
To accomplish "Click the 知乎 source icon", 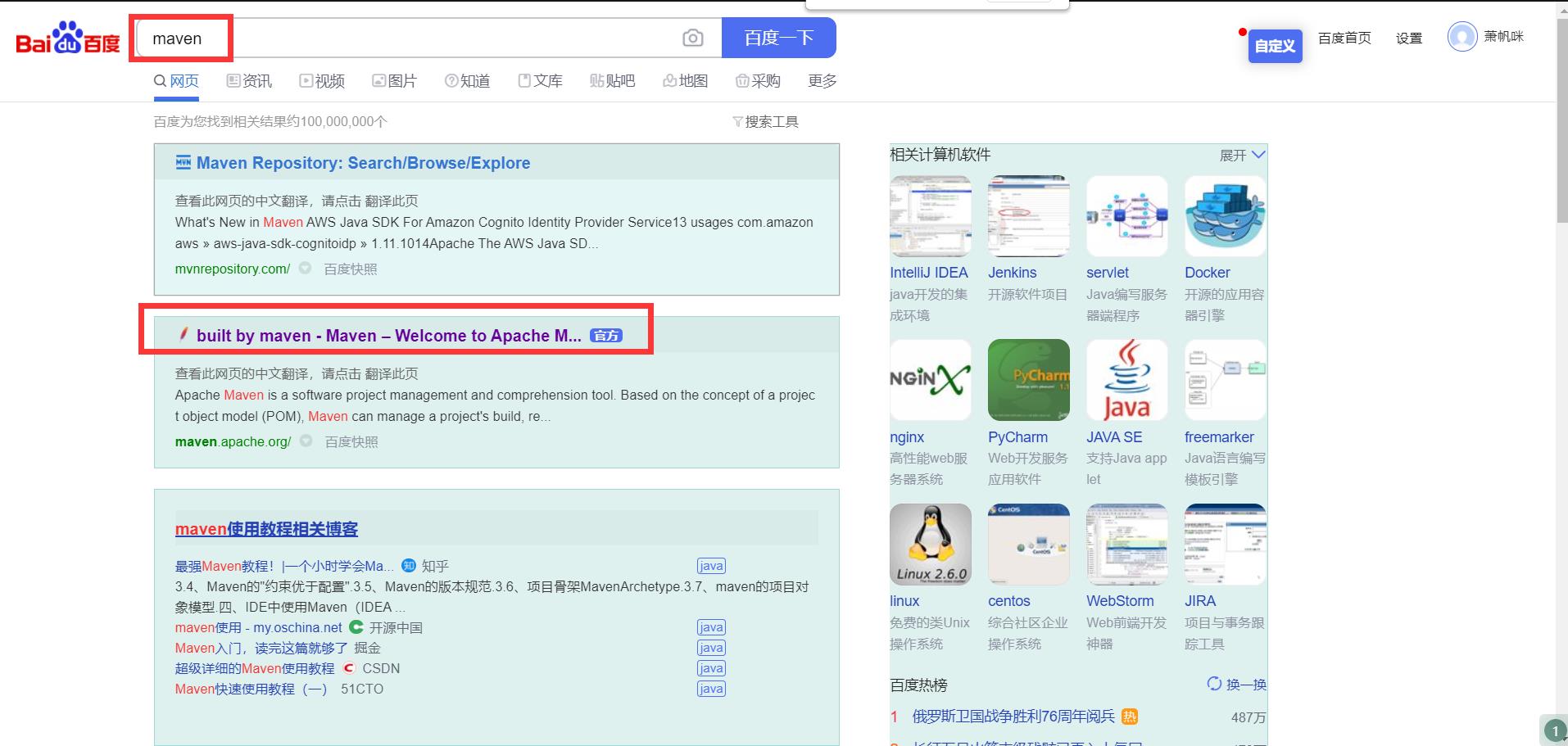I will (x=409, y=565).
